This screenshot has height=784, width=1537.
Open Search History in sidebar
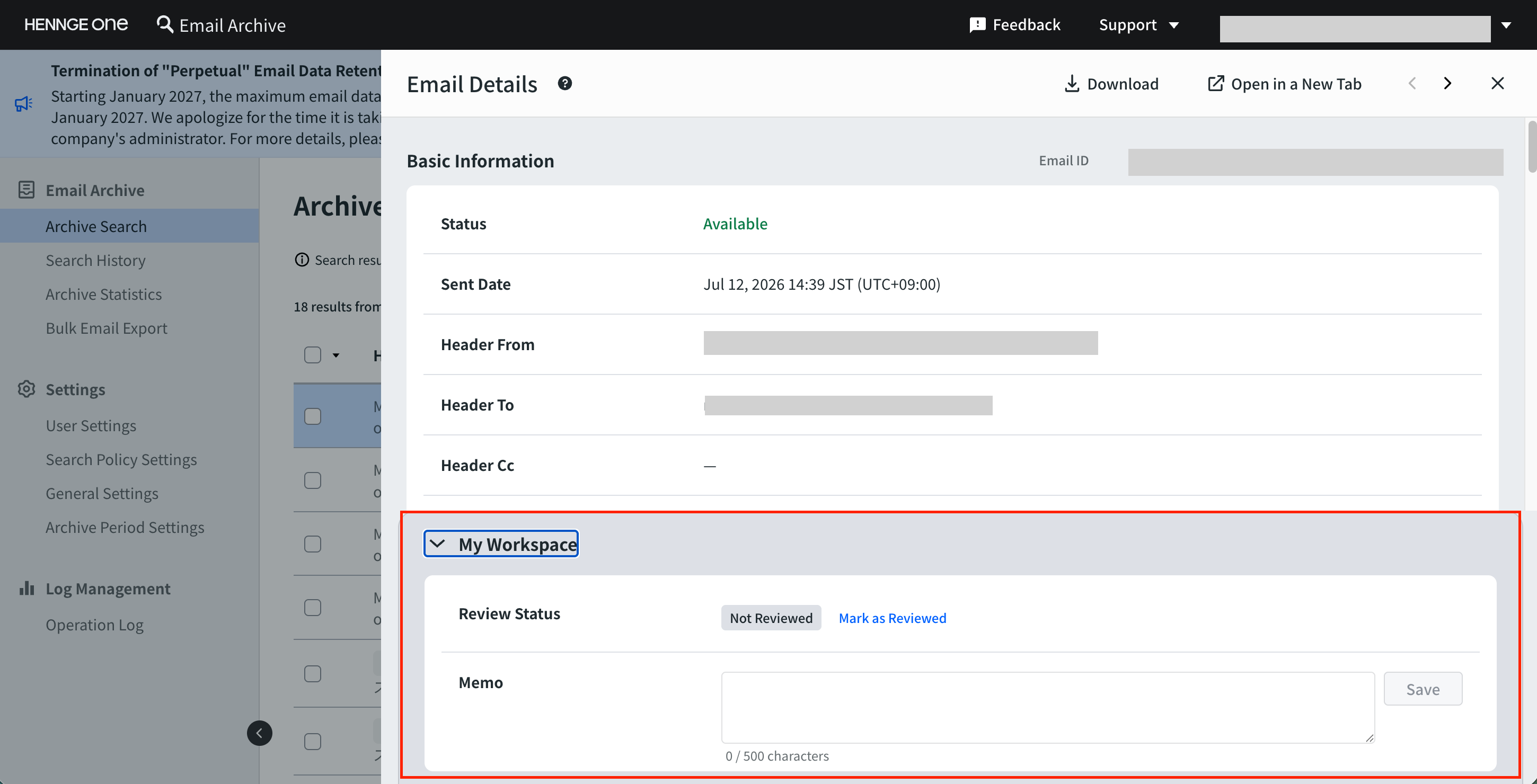click(x=95, y=261)
